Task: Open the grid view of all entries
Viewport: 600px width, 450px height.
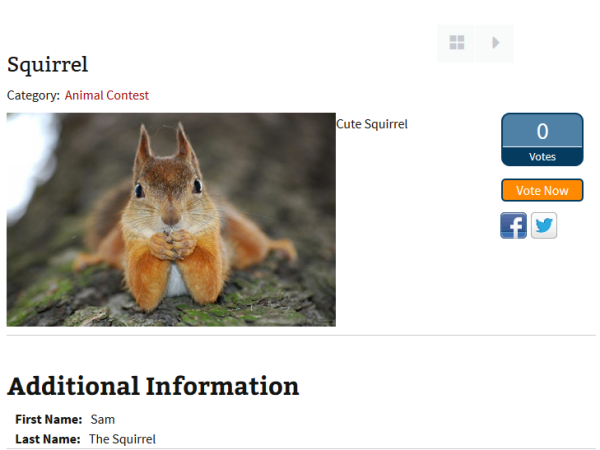Action: [456, 43]
